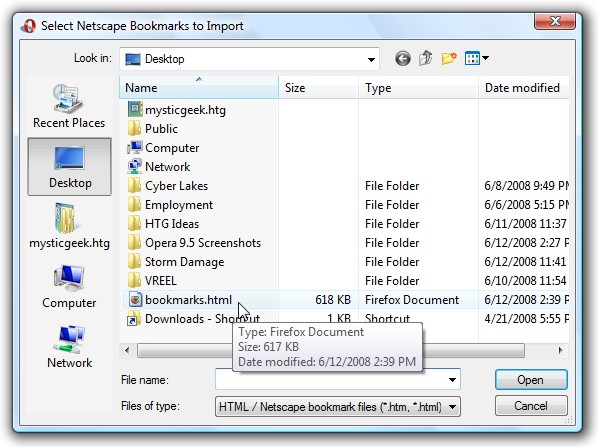Click the 6/8/2008 9:49 date cell
The width and height of the screenshot is (598, 447).
pyautogui.click(x=527, y=186)
